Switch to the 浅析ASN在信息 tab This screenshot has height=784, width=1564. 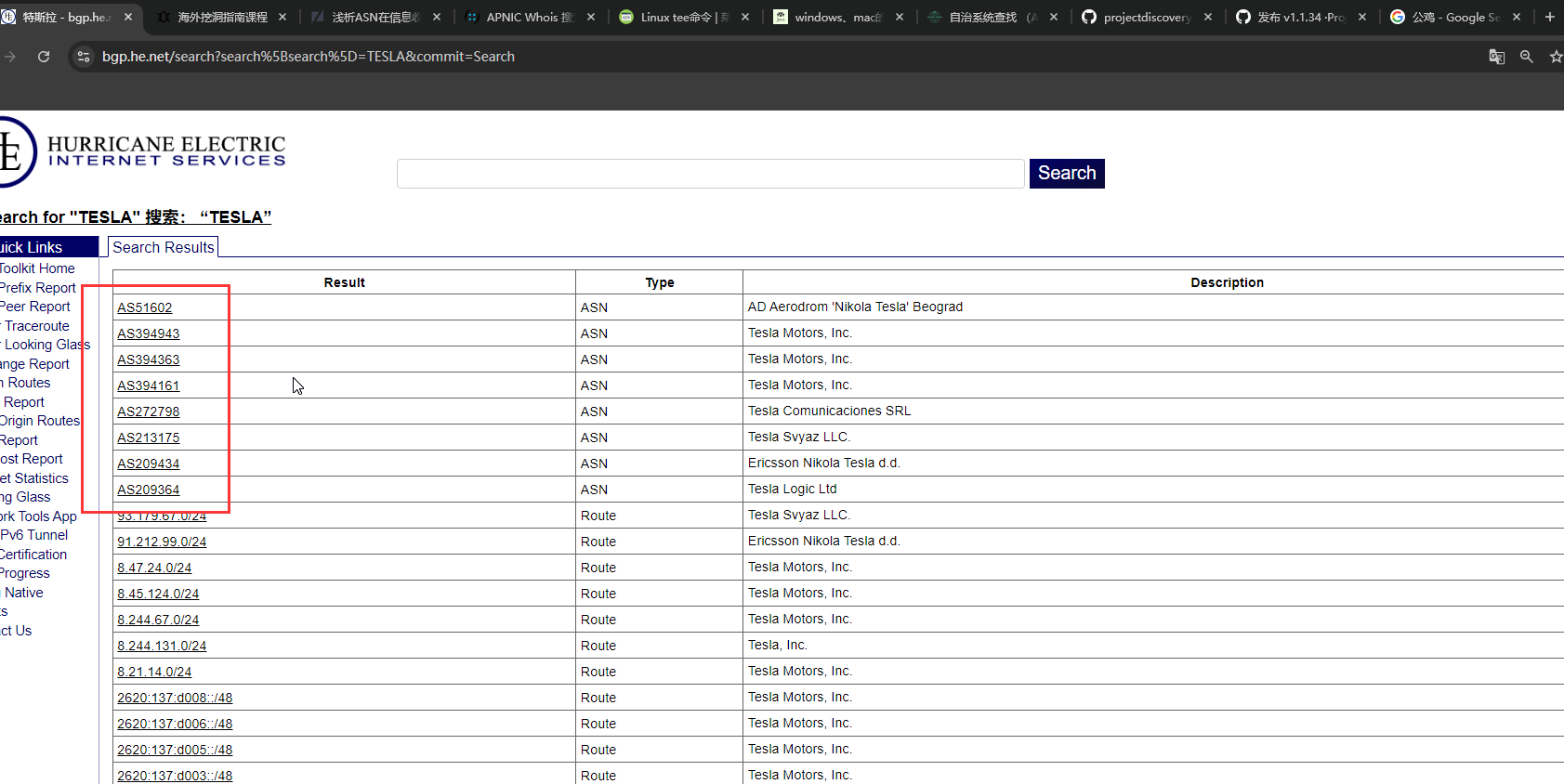pyautogui.click(x=376, y=17)
